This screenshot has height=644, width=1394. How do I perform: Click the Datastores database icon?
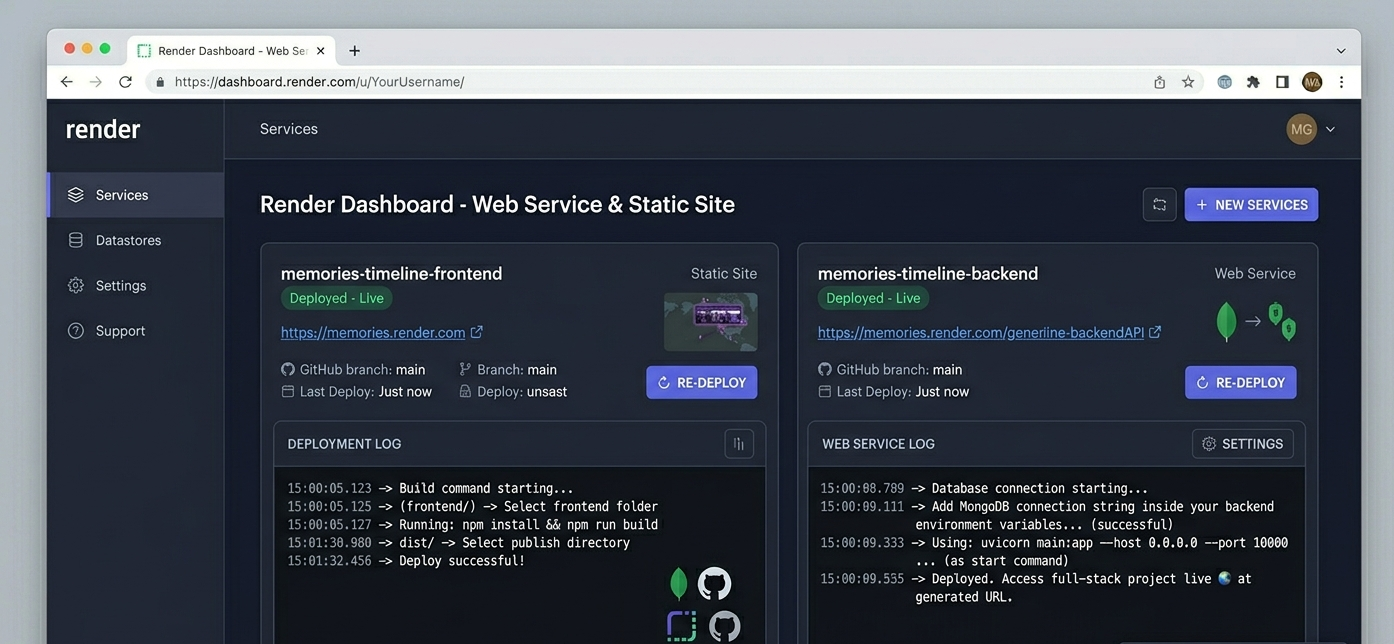tap(76, 240)
